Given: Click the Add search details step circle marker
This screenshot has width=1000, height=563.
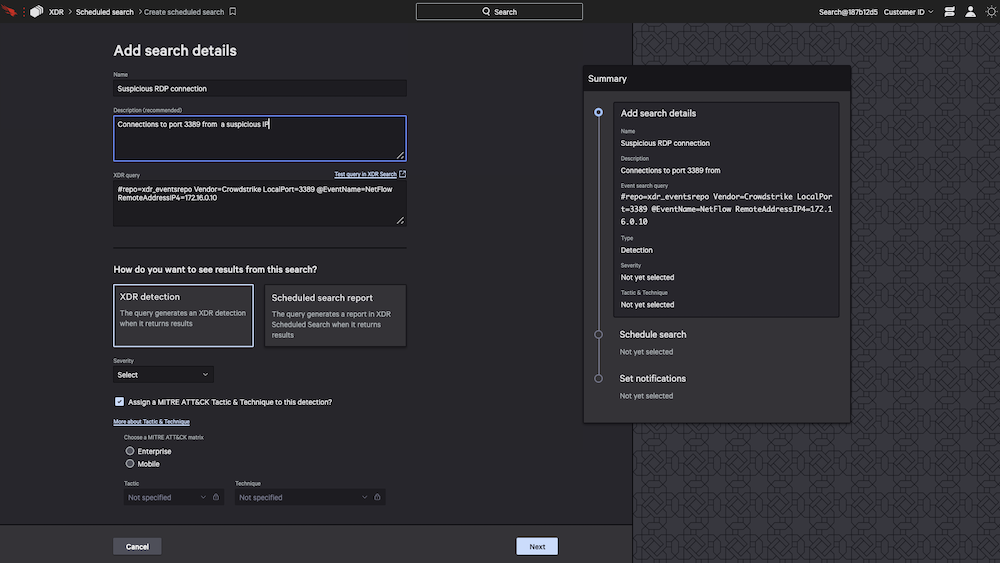Looking at the screenshot, I should tap(598, 112).
